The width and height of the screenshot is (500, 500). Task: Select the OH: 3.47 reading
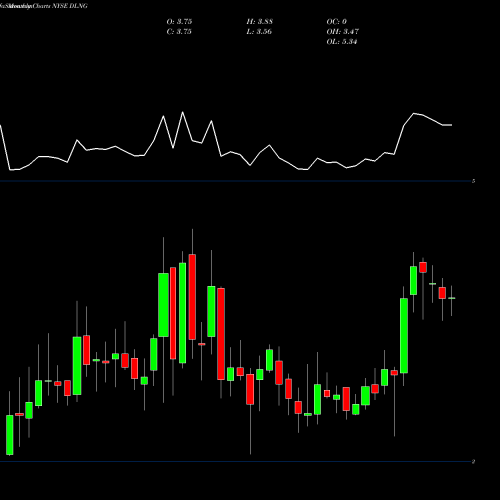343,32
